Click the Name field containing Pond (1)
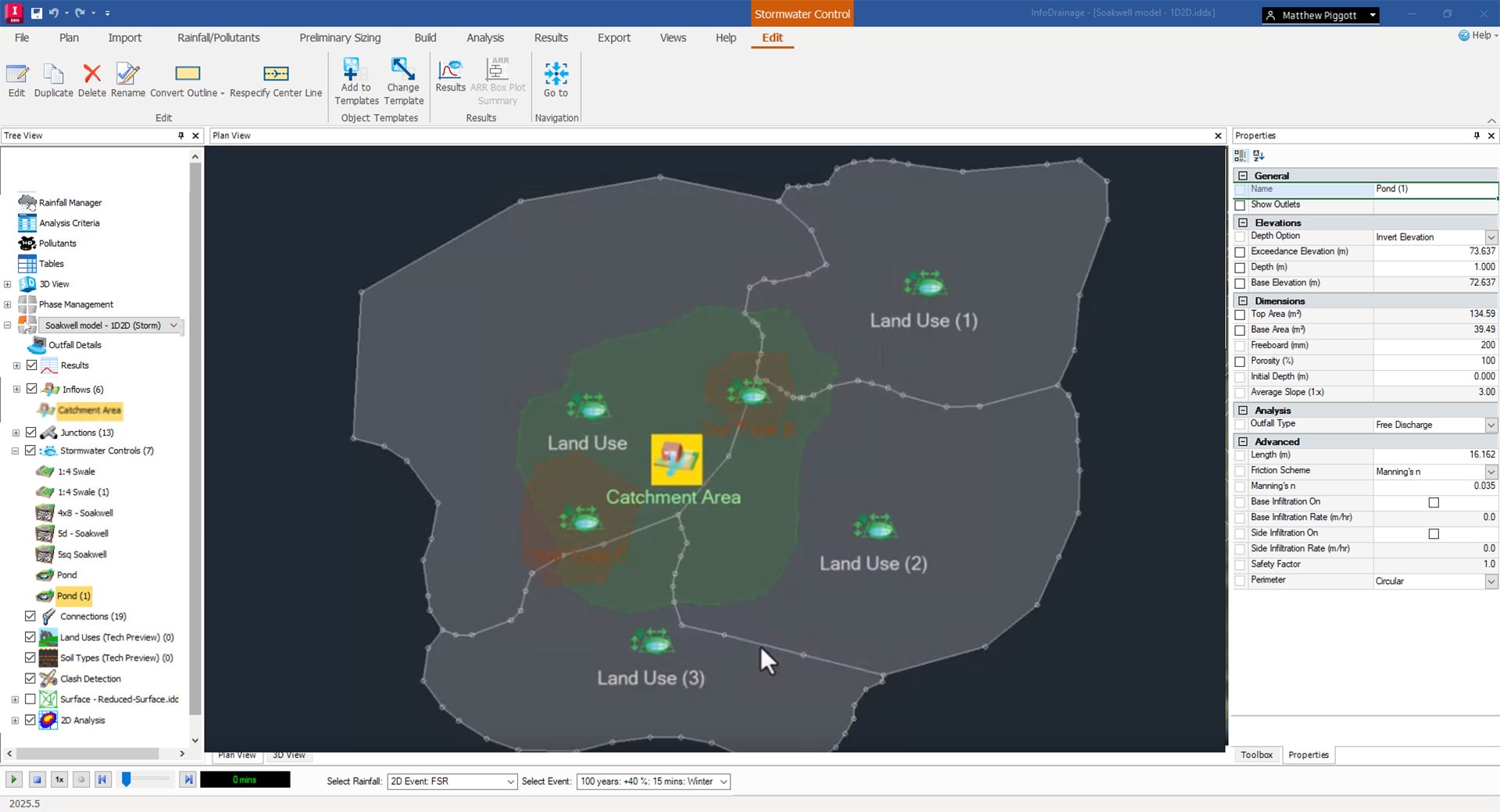This screenshot has width=1500, height=812. [x=1434, y=189]
